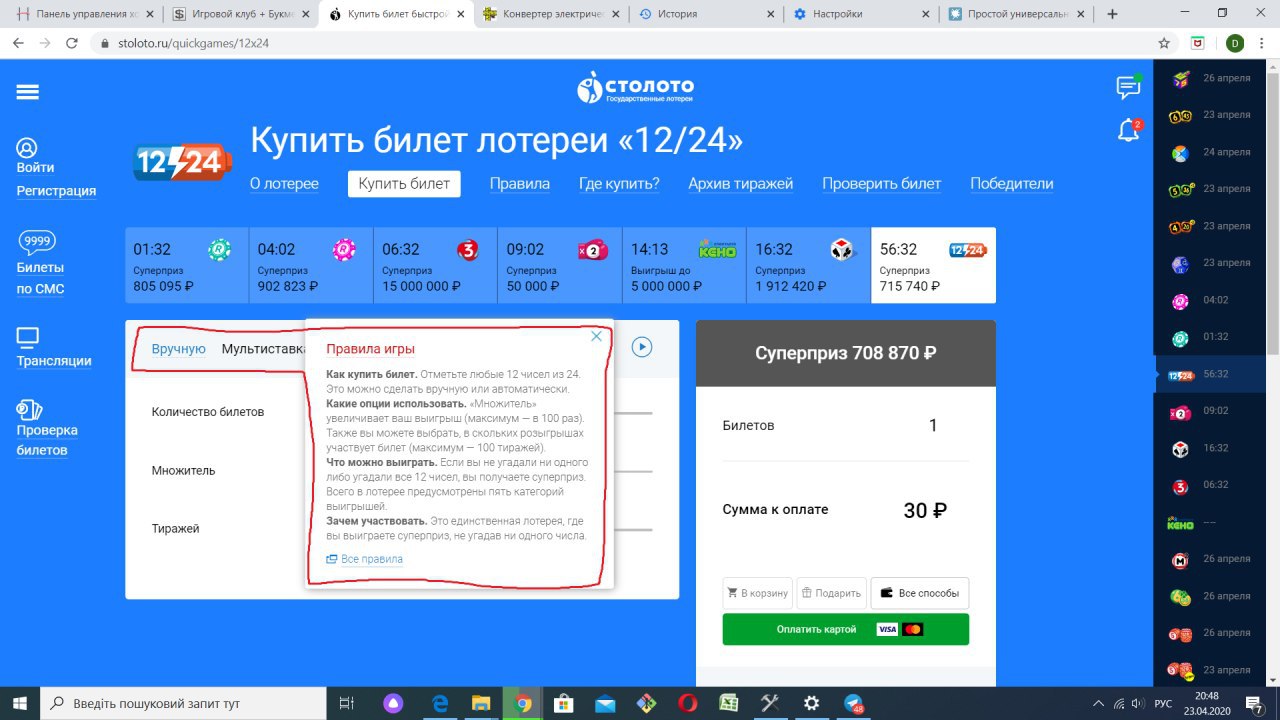Open the Архив тиражей tab
This screenshot has height=720, width=1280.
[x=741, y=184]
